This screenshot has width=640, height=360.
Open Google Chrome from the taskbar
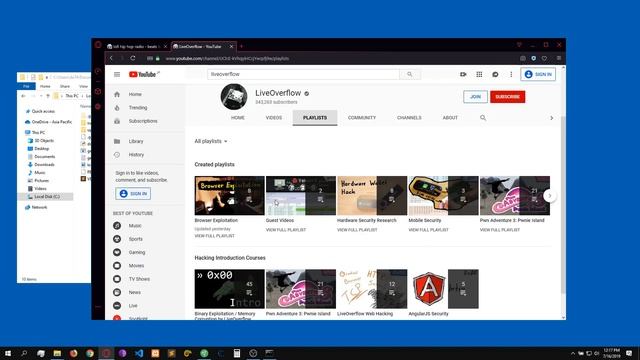(x=90, y=353)
